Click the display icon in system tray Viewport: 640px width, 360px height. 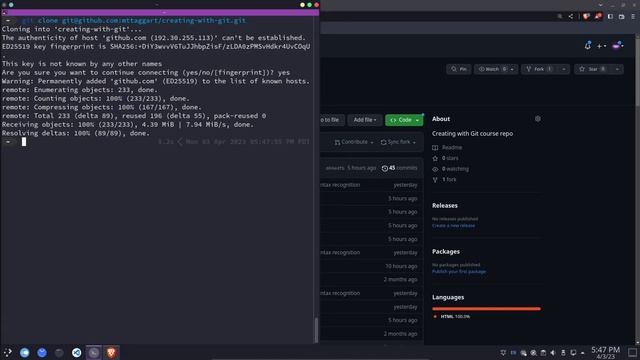tap(573, 353)
